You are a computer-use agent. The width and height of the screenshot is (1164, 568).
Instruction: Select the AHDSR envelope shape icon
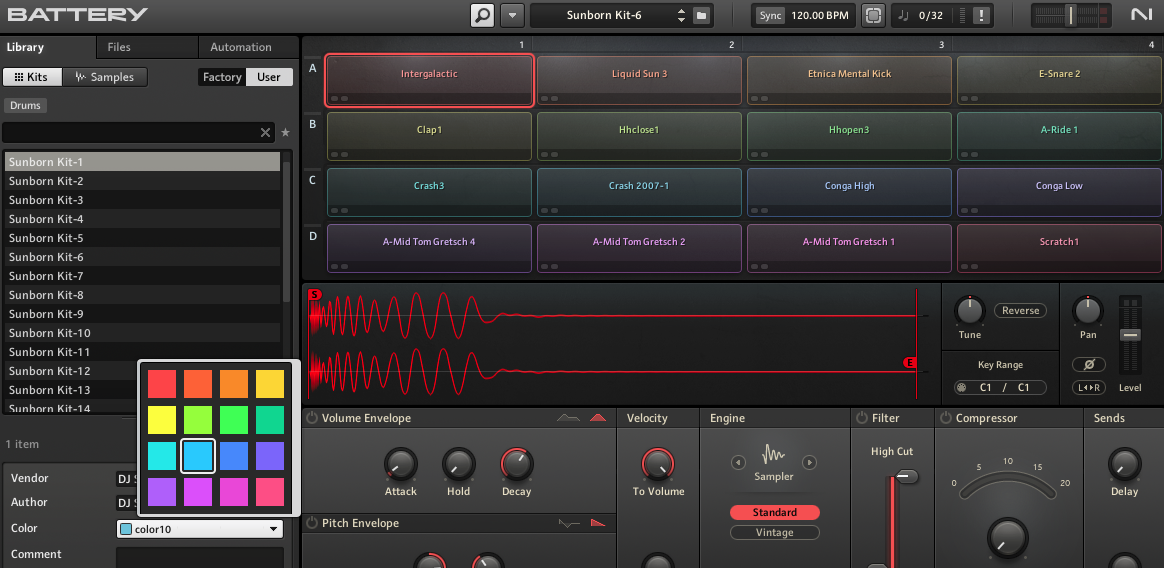tap(568, 418)
